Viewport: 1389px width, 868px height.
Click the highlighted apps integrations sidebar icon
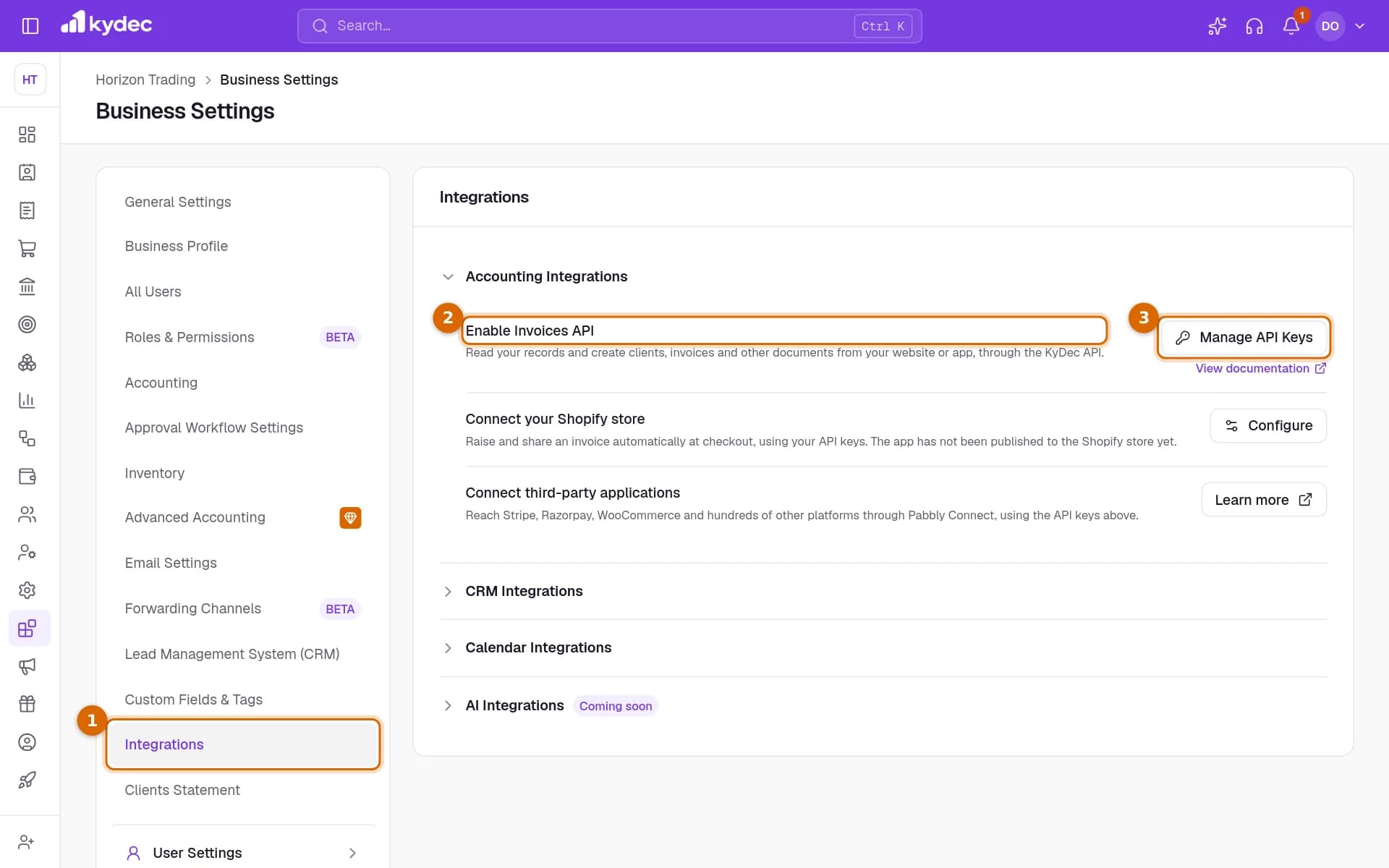click(29, 628)
